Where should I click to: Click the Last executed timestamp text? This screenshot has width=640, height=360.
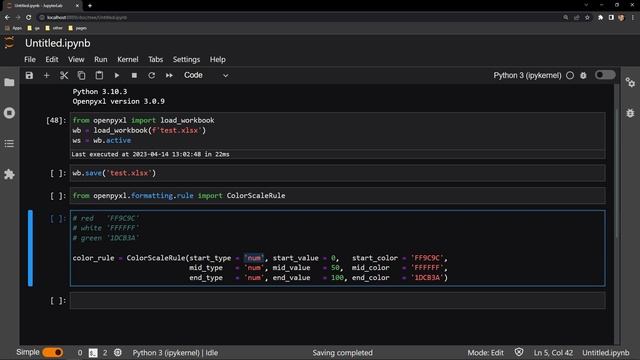click(150, 154)
